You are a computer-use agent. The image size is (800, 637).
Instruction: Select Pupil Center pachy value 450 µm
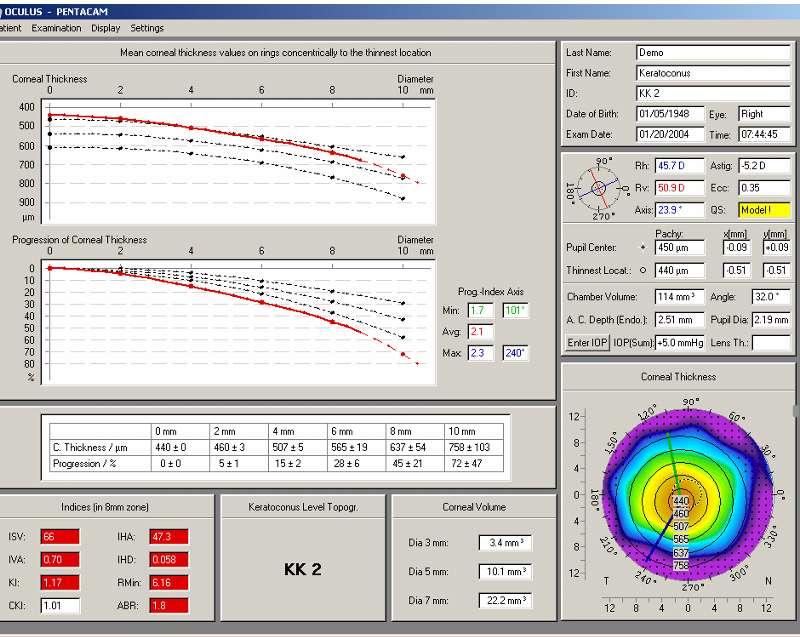680,247
